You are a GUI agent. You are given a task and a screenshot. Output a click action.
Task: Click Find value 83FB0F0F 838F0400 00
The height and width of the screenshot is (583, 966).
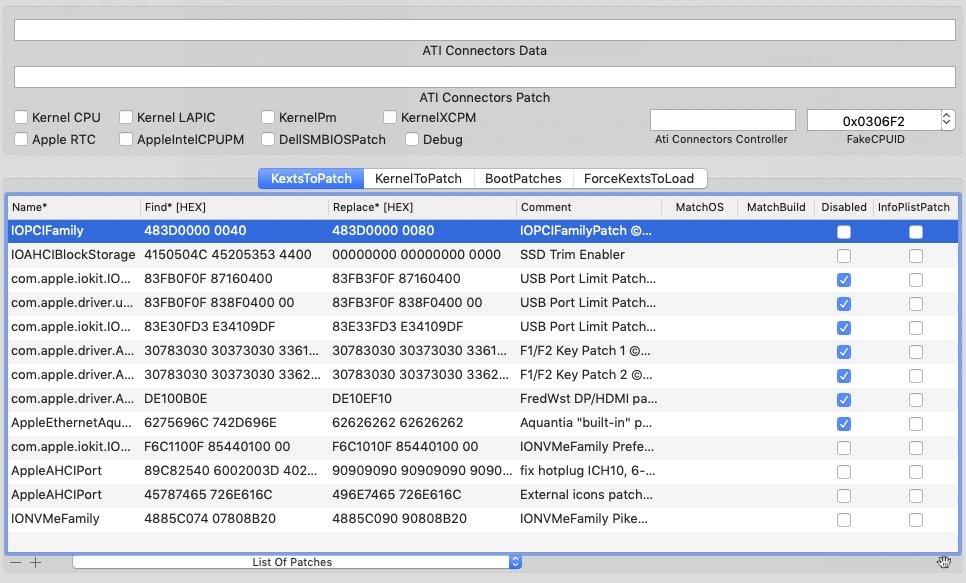point(219,303)
